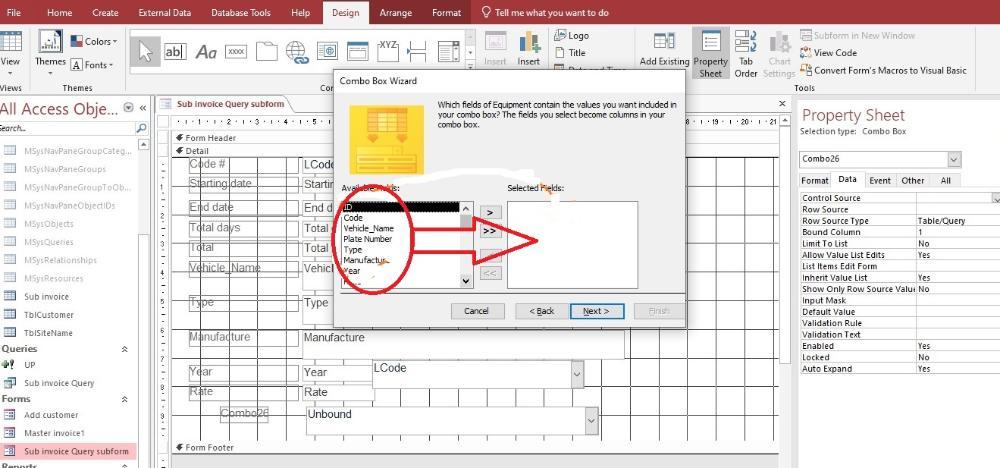Image resolution: width=1000 pixels, height=468 pixels.
Task: Open the Event tab in Property Sheet
Action: [x=879, y=181]
